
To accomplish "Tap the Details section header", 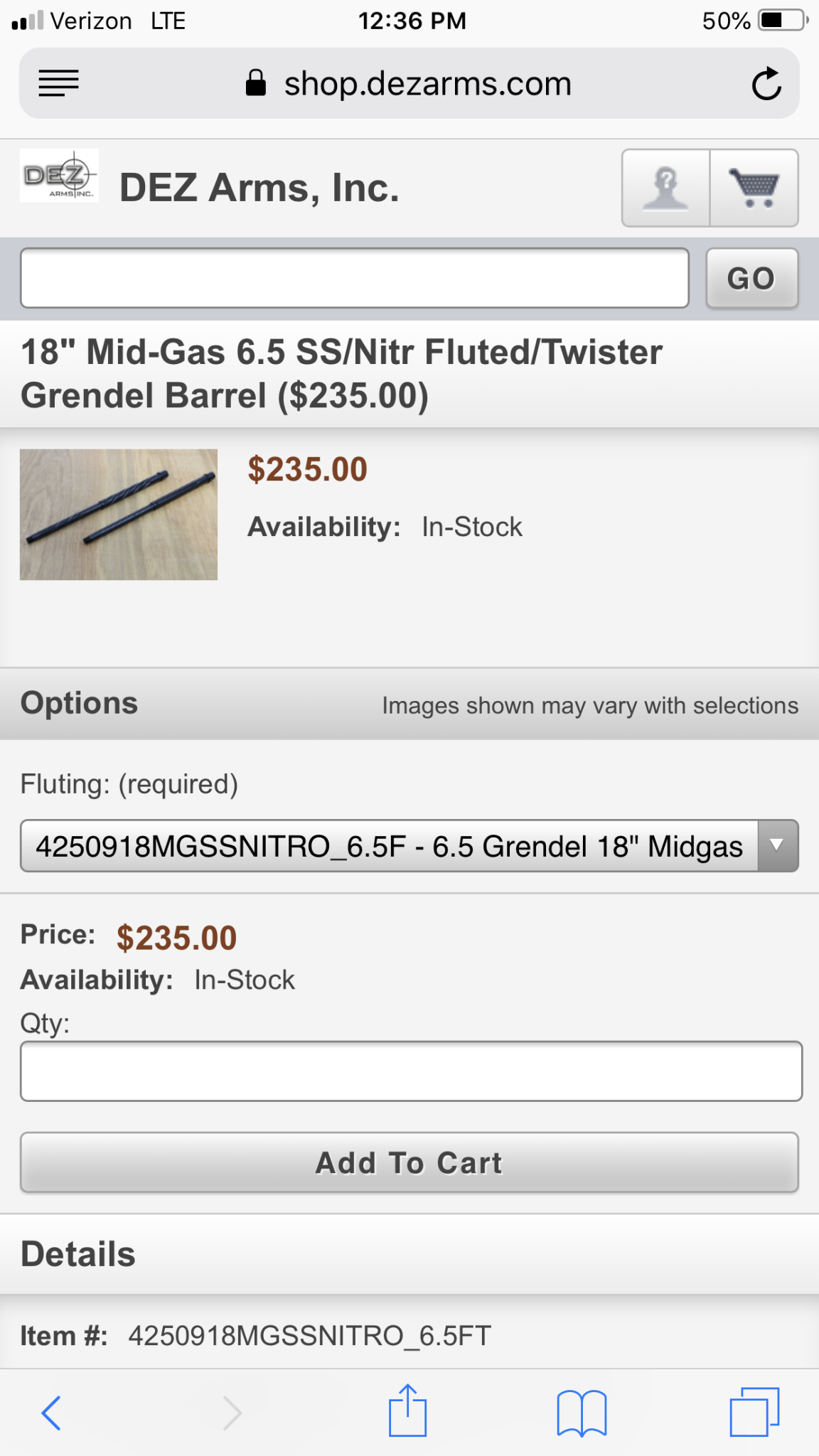I will tap(78, 1254).
